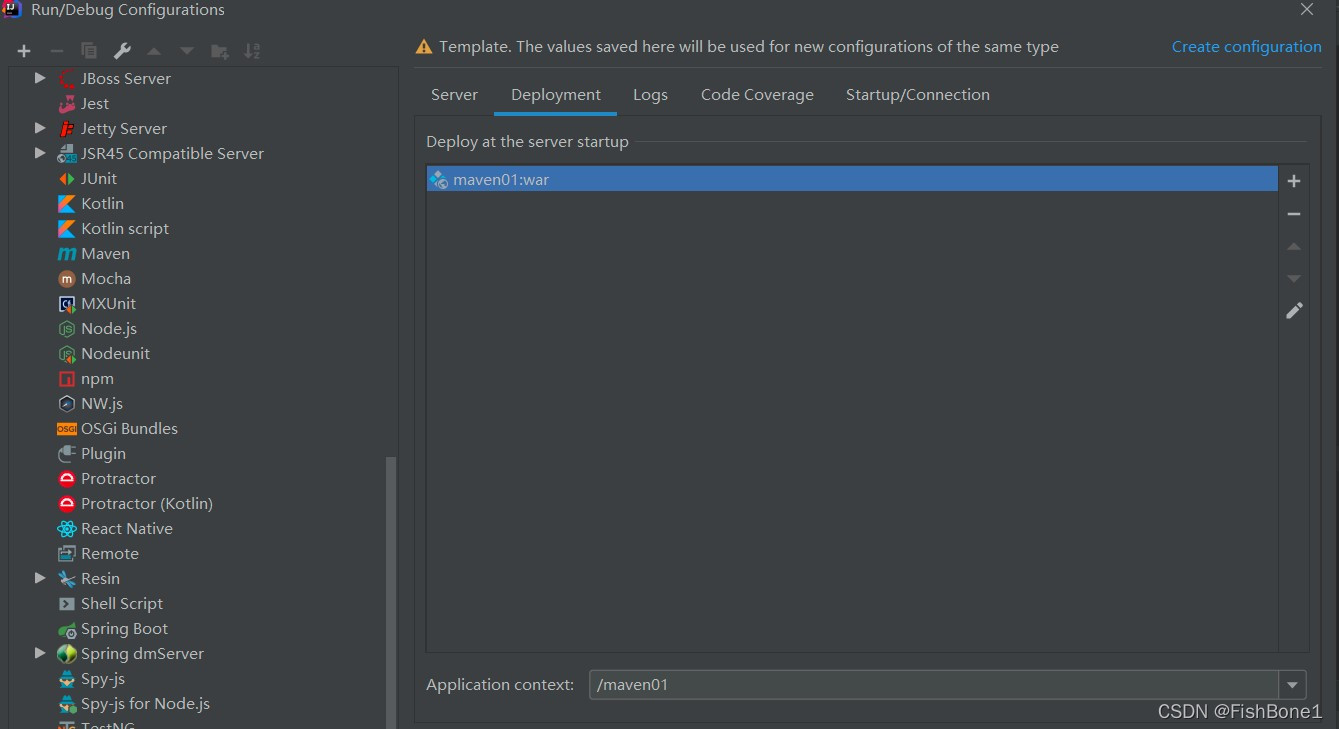Switch to the Code Coverage tab

pyautogui.click(x=757, y=95)
